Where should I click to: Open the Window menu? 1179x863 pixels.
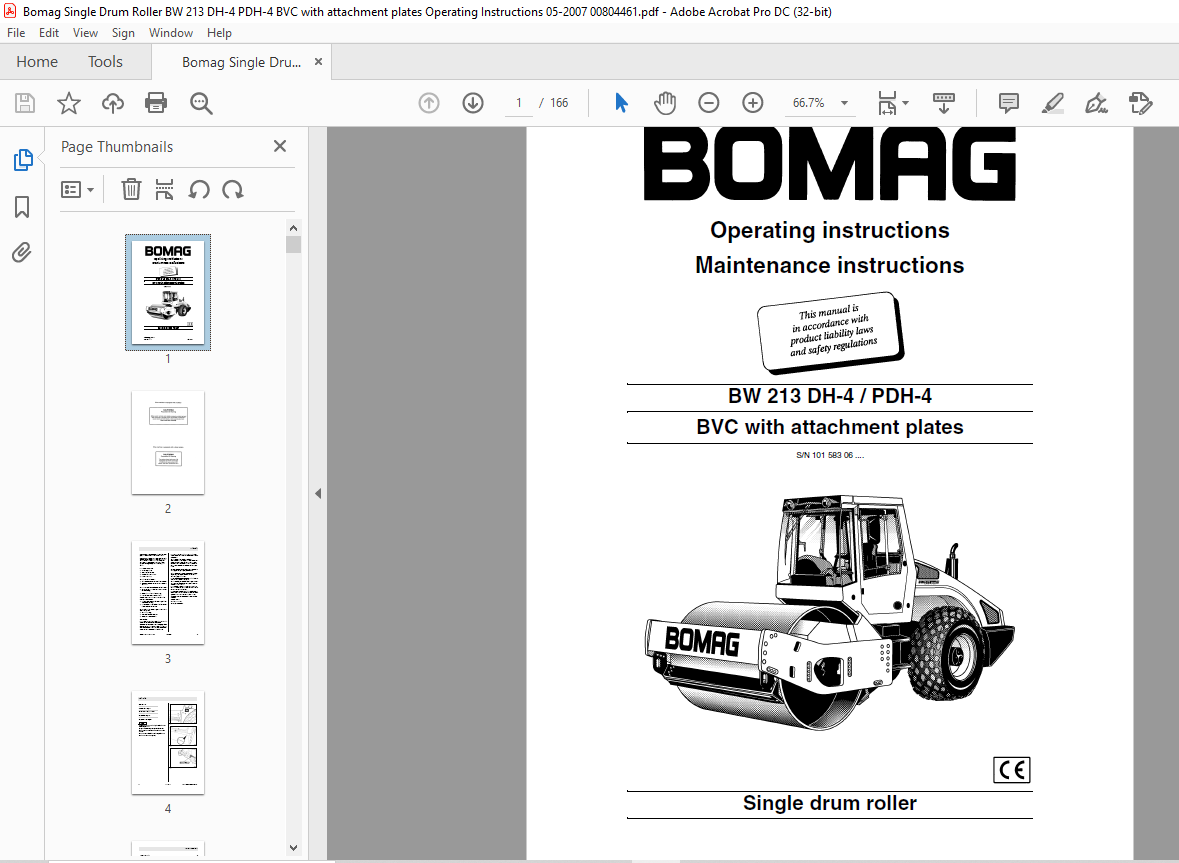[171, 33]
